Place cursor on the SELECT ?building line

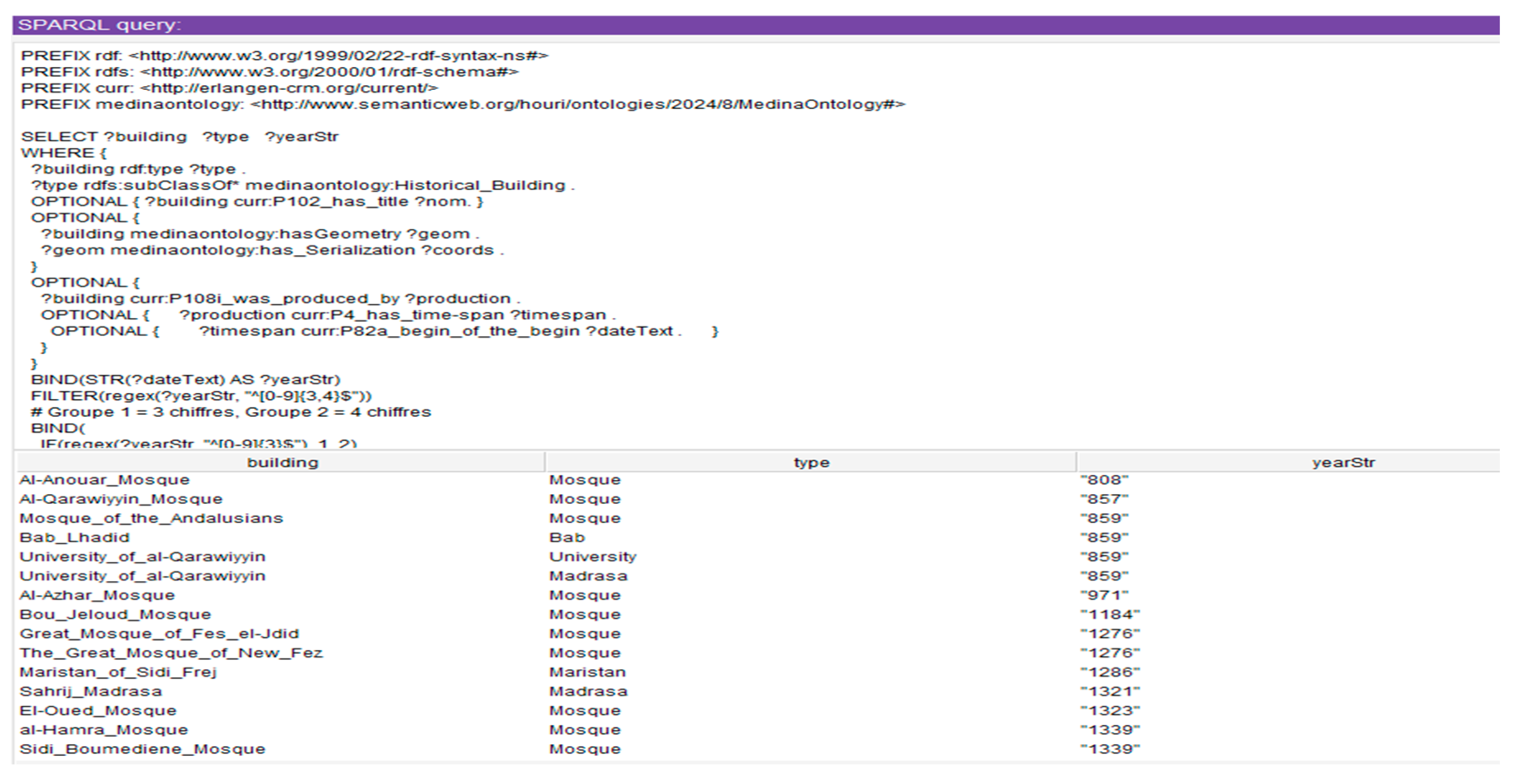pos(180,137)
